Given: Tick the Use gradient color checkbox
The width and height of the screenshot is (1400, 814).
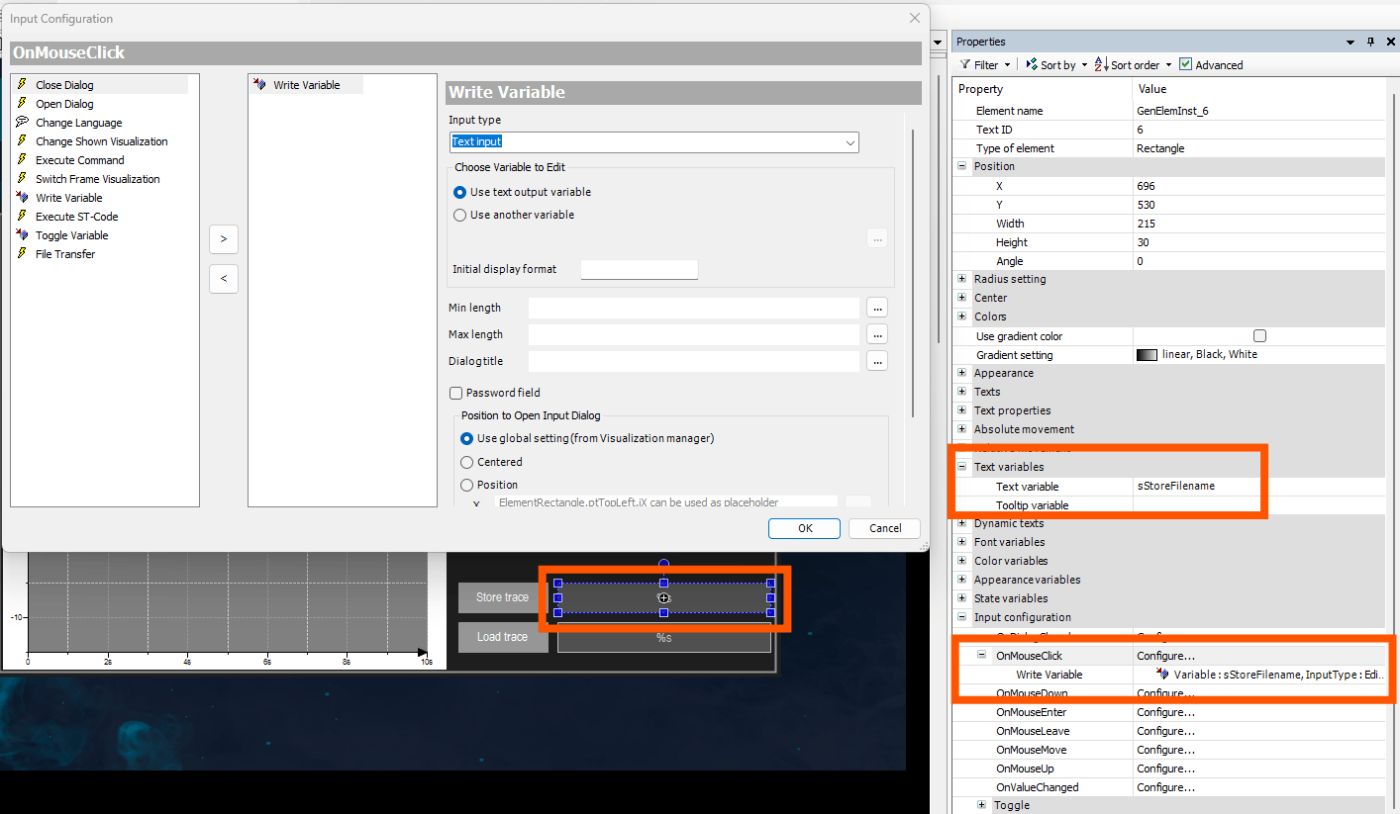Looking at the screenshot, I should pyautogui.click(x=1260, y=336).
